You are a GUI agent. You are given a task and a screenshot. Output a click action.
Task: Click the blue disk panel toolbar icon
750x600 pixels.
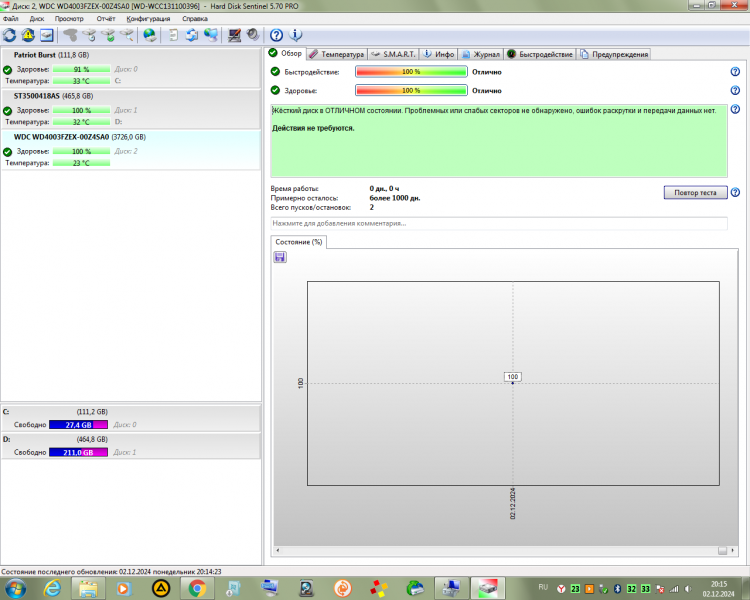point(46,35)
